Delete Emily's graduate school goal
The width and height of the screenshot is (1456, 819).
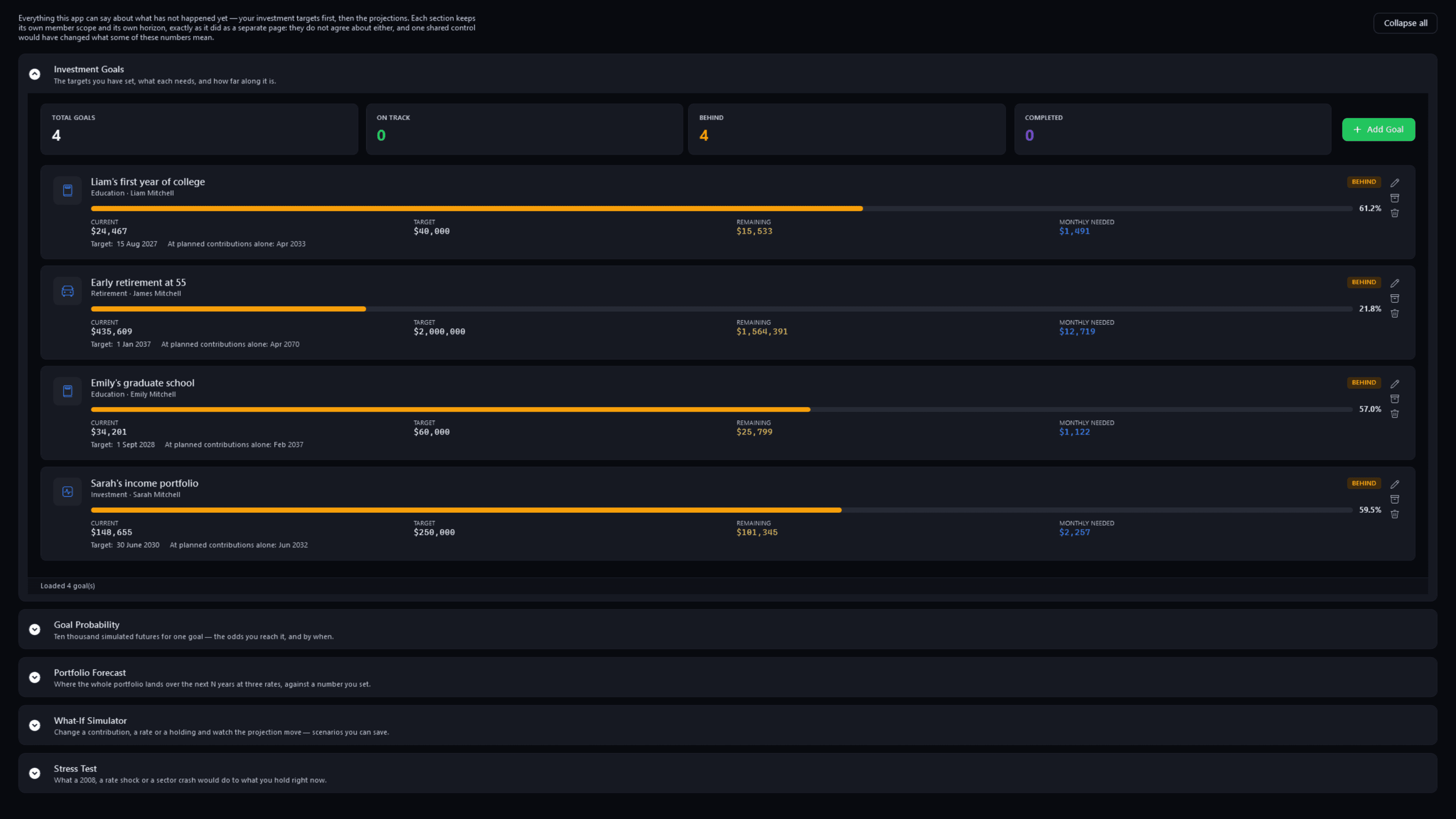[1394, 414]
